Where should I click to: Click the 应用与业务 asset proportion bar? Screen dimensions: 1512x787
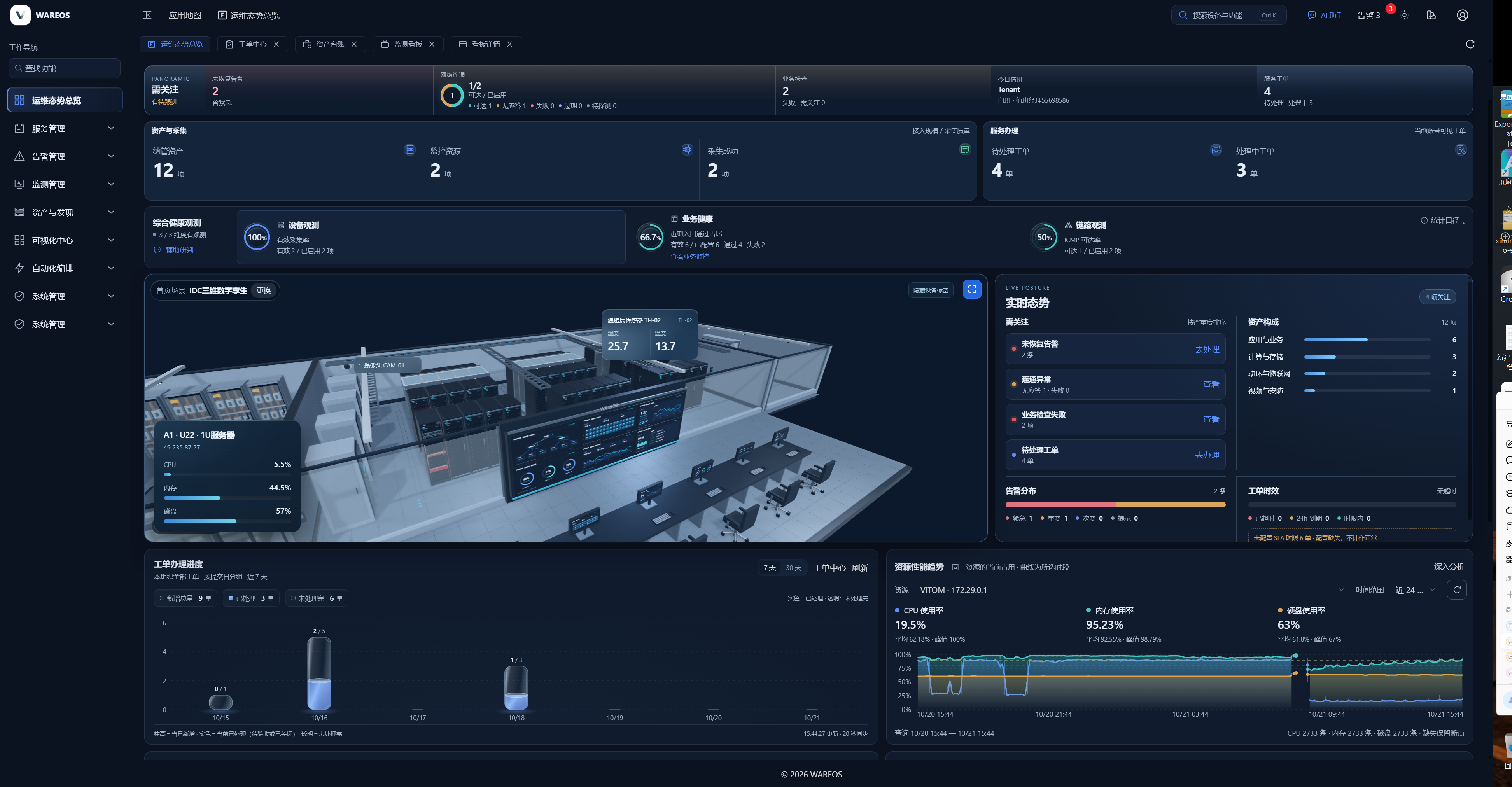1367,340
